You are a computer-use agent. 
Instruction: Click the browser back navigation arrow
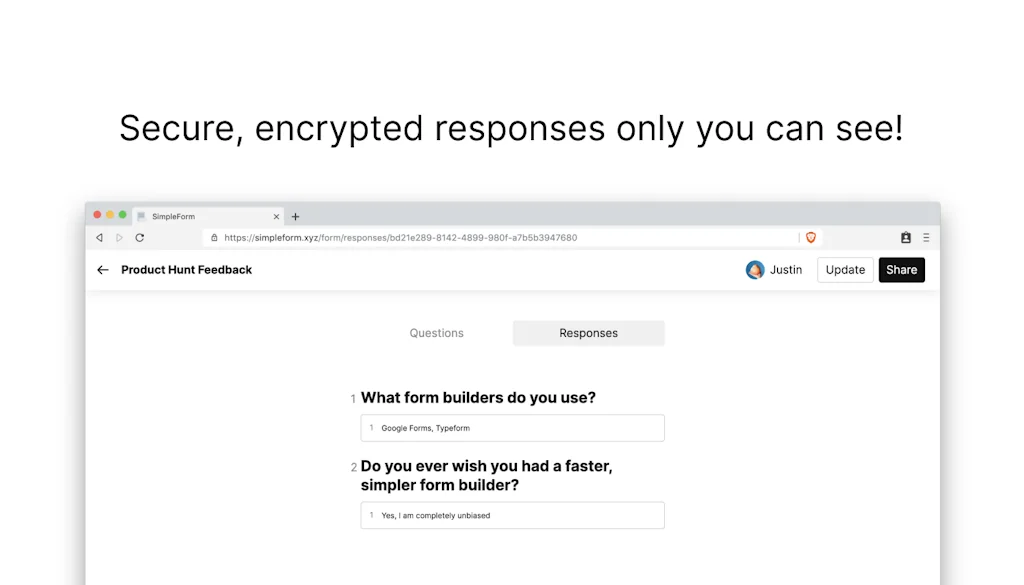coord(99,237)
